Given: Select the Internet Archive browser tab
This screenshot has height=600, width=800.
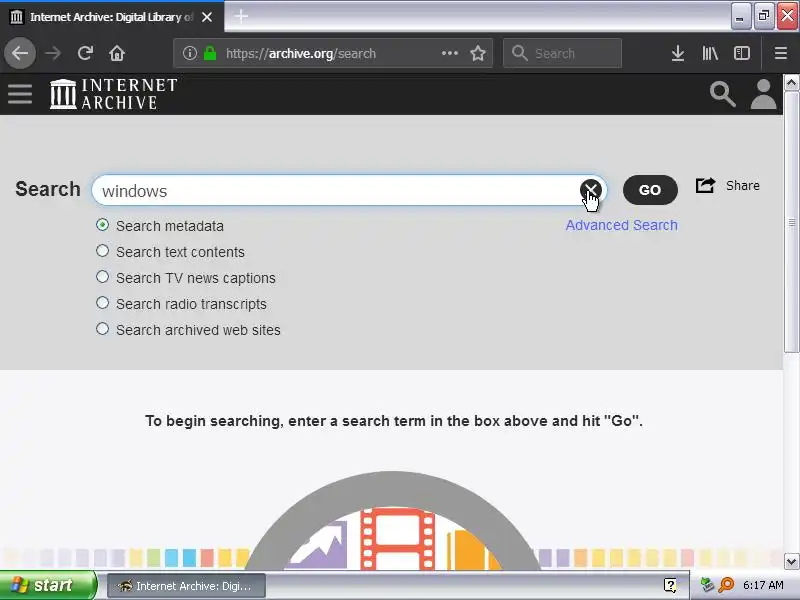Looking at the screenshot, I should 111,17.
